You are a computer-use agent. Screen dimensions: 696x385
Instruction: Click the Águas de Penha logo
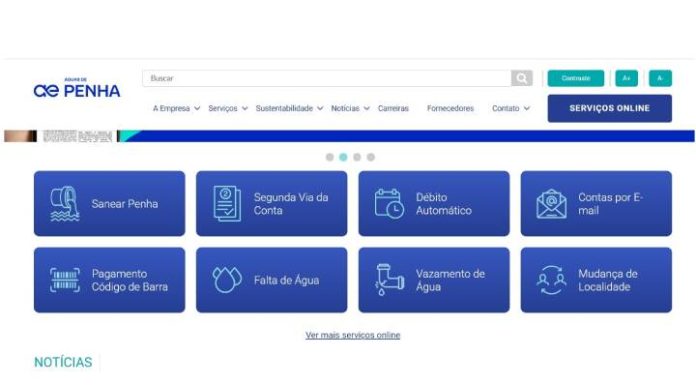pyautogui.click(x=77, y=87)
